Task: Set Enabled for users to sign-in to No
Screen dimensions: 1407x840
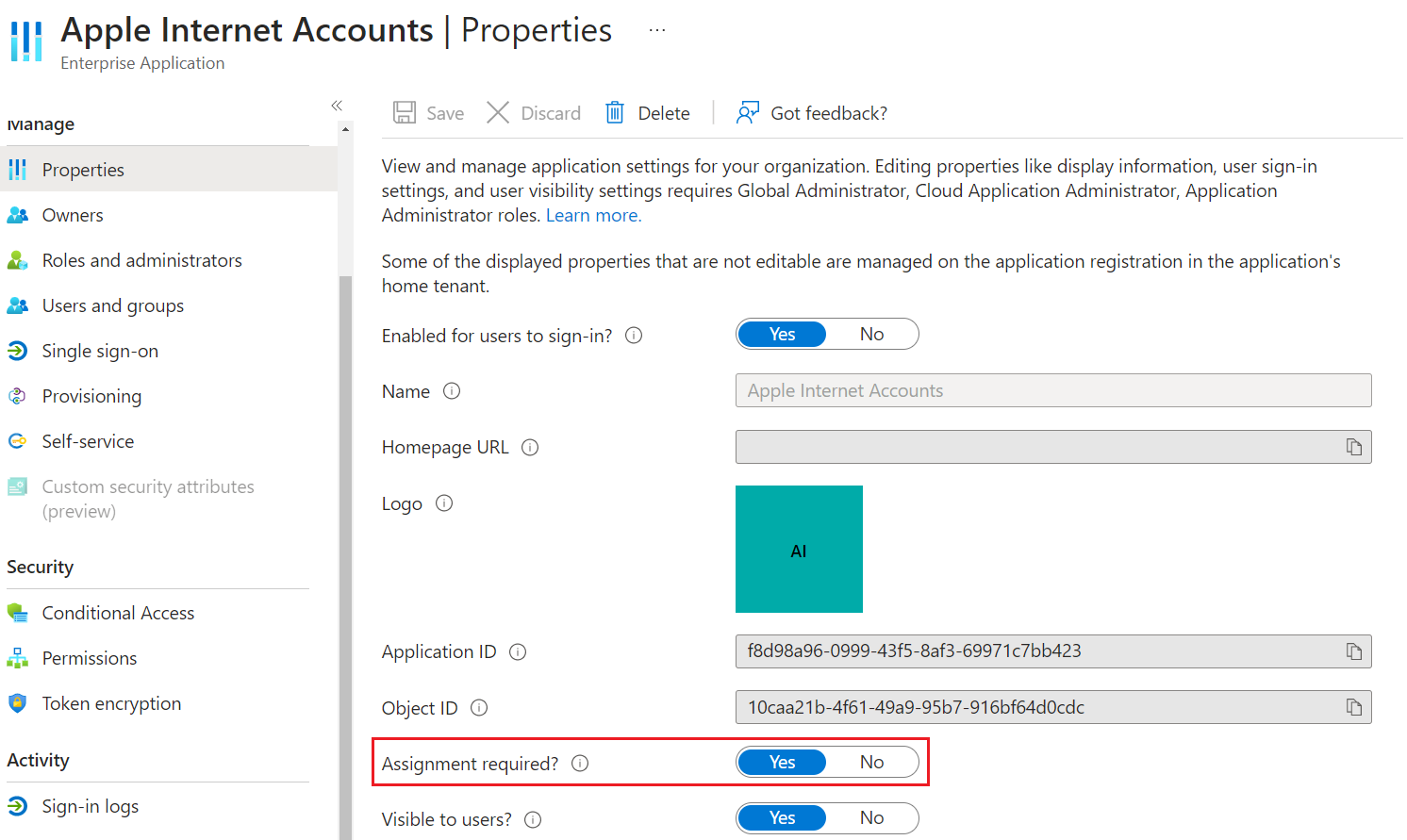Action: 871,335
